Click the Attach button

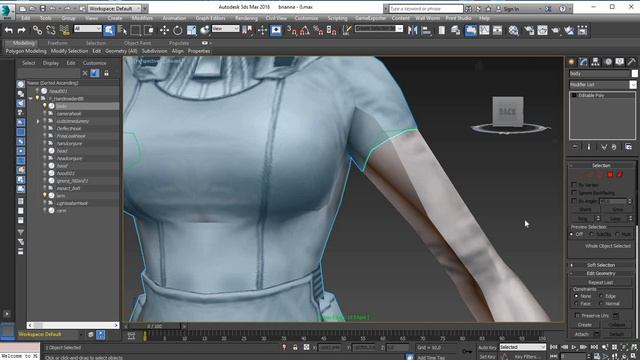pyautogui.click(x=582, y=334)
